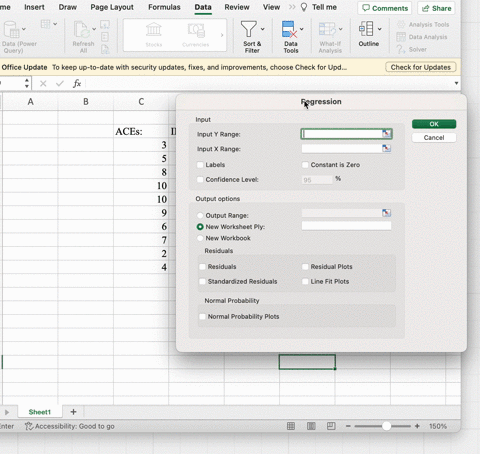This screenshot has height=454, width=480.
Task: Tick the Residual Plots checkbox
Action: tap(305, 267)
